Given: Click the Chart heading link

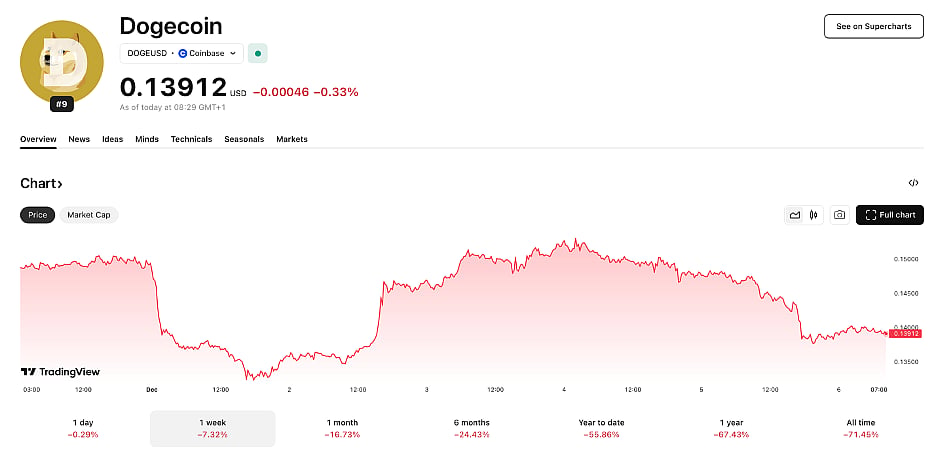Looking at the screenshot, I should pos(41,183).
